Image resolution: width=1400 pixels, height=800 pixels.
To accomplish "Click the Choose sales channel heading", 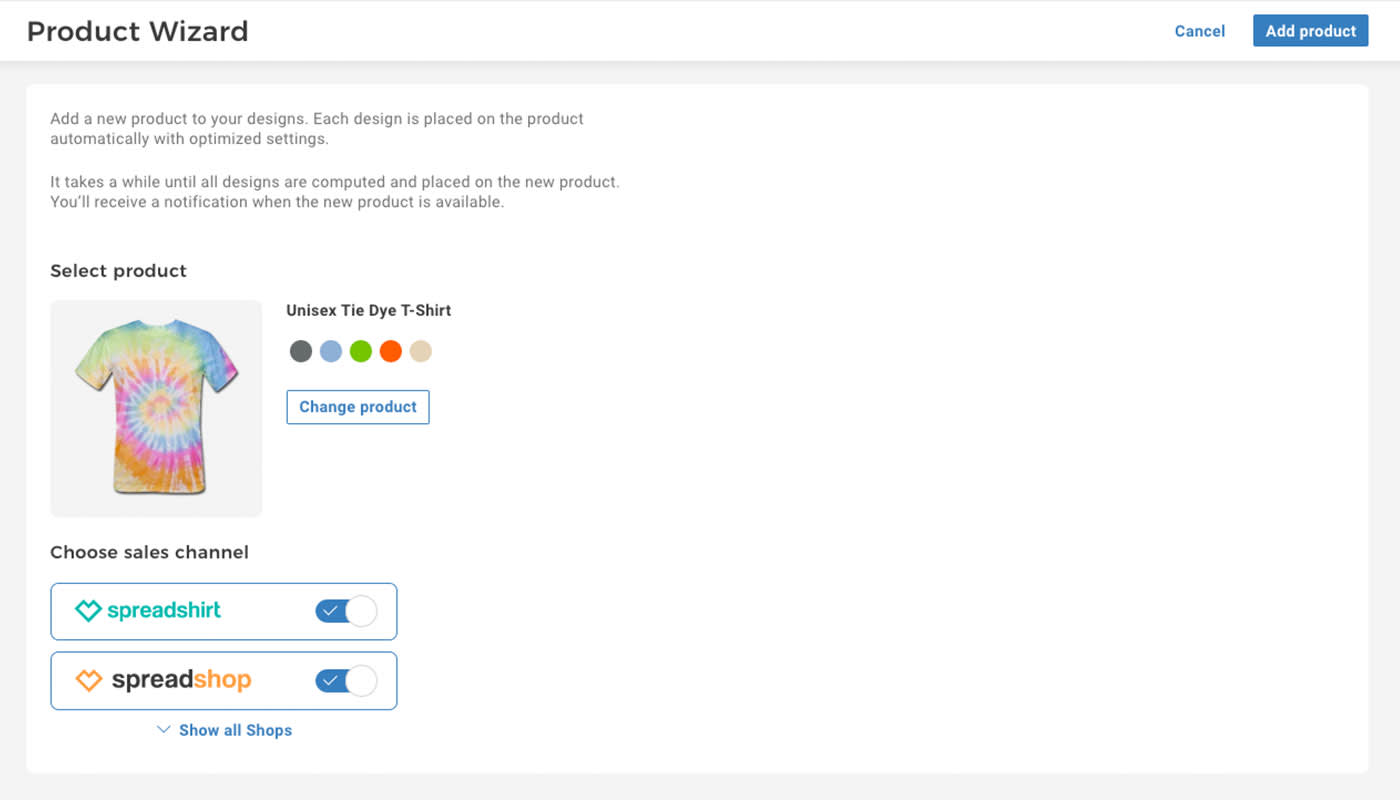I will (150, 552).
